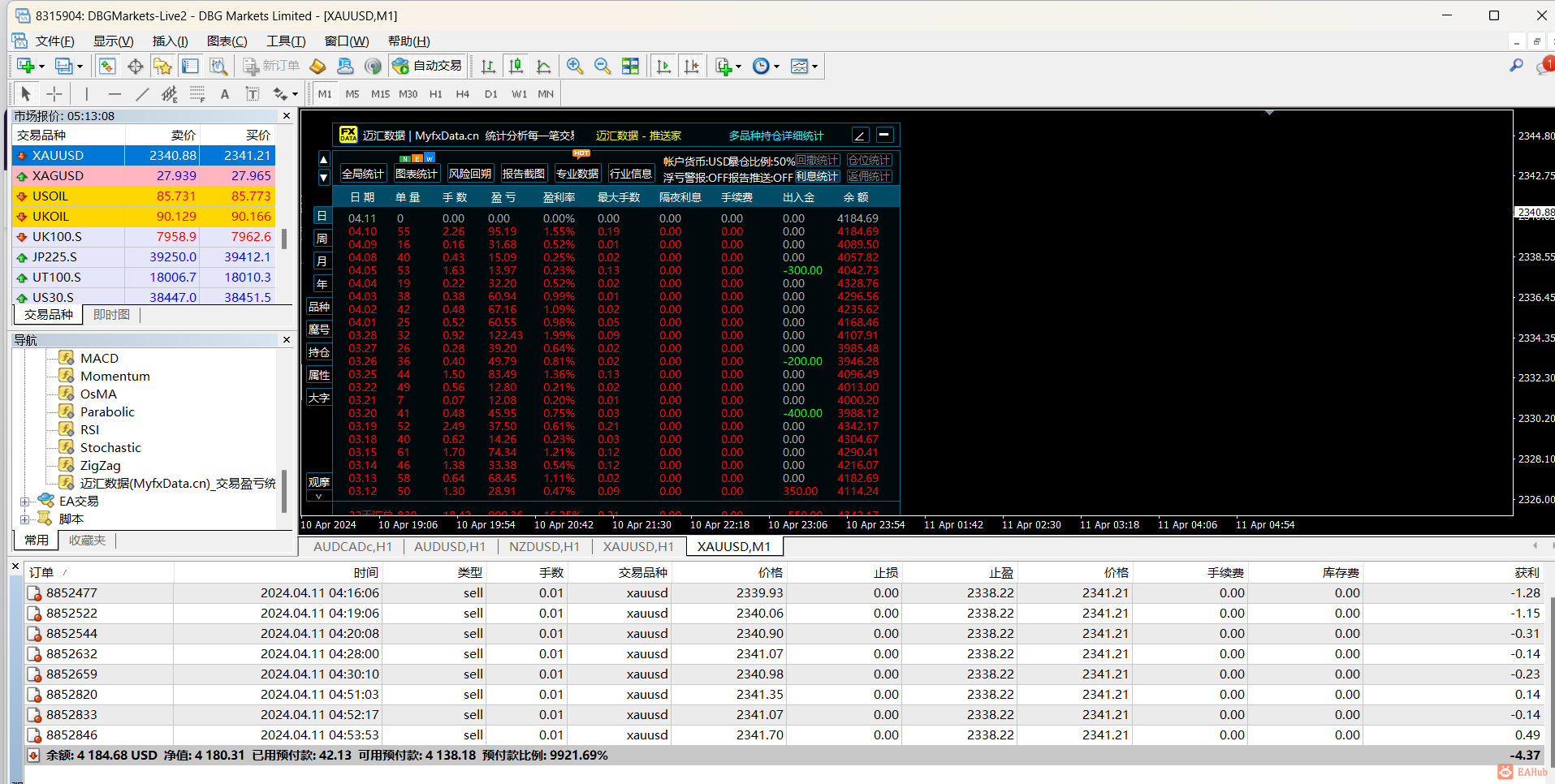1555x784 pixels.
Task: Toggle chart auto-scroll to latest bar
Action: point(663,67)
